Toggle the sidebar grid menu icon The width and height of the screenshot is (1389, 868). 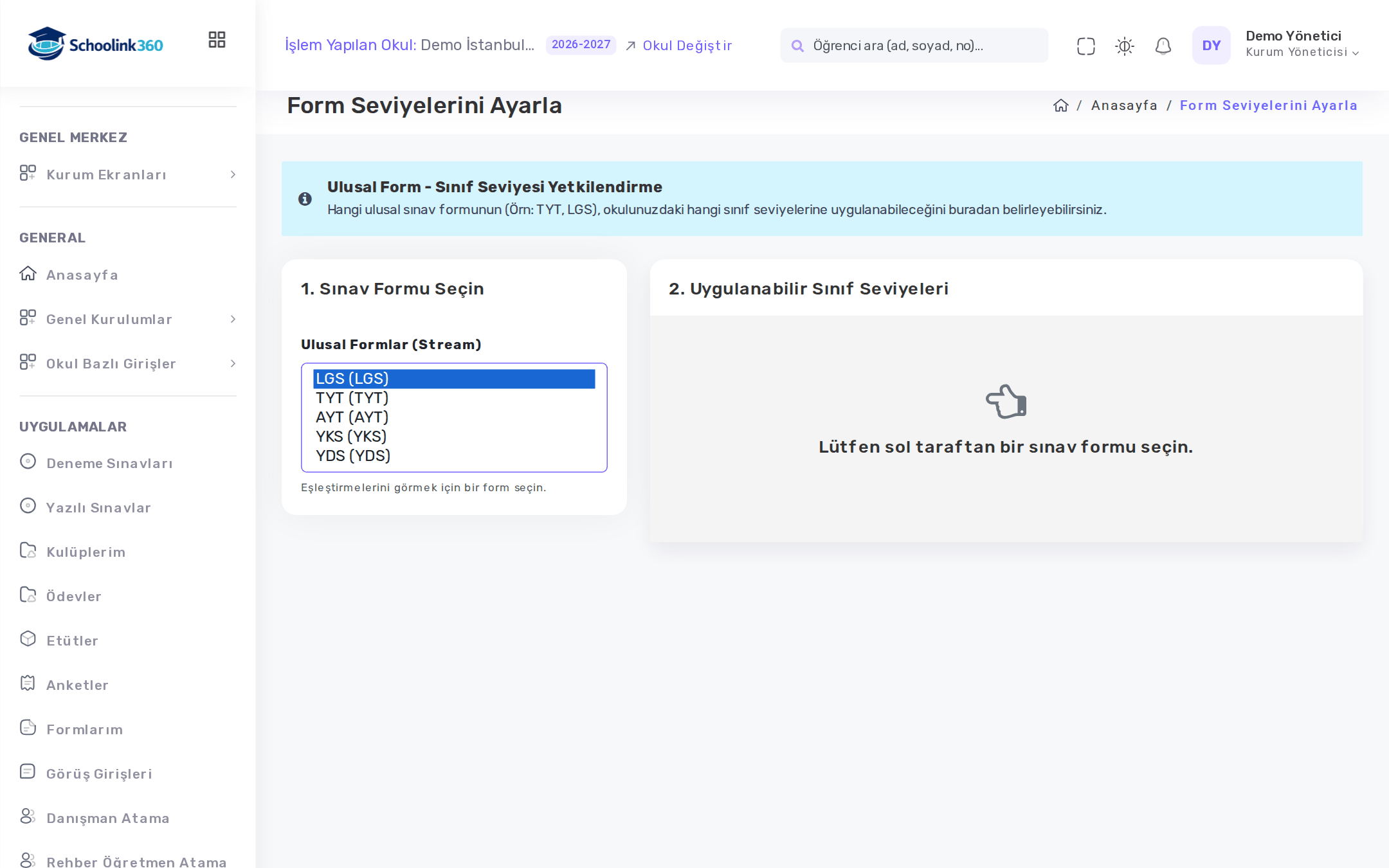217,40
